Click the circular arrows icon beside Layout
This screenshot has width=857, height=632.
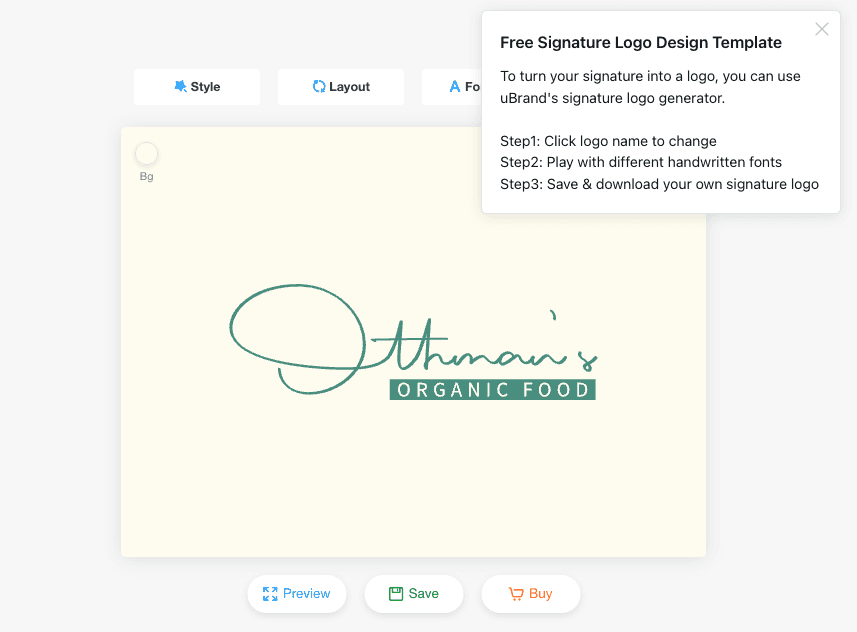tap(319, 86)
